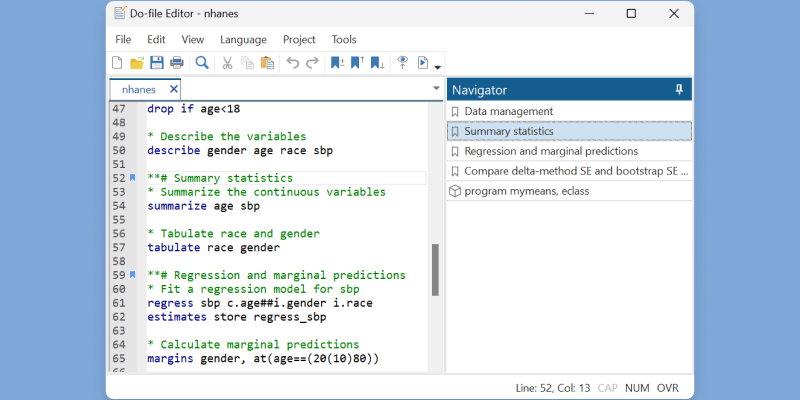Viewport: 800px width, 400px height.
Task: Create a new do-file
Action: point(117,63)
